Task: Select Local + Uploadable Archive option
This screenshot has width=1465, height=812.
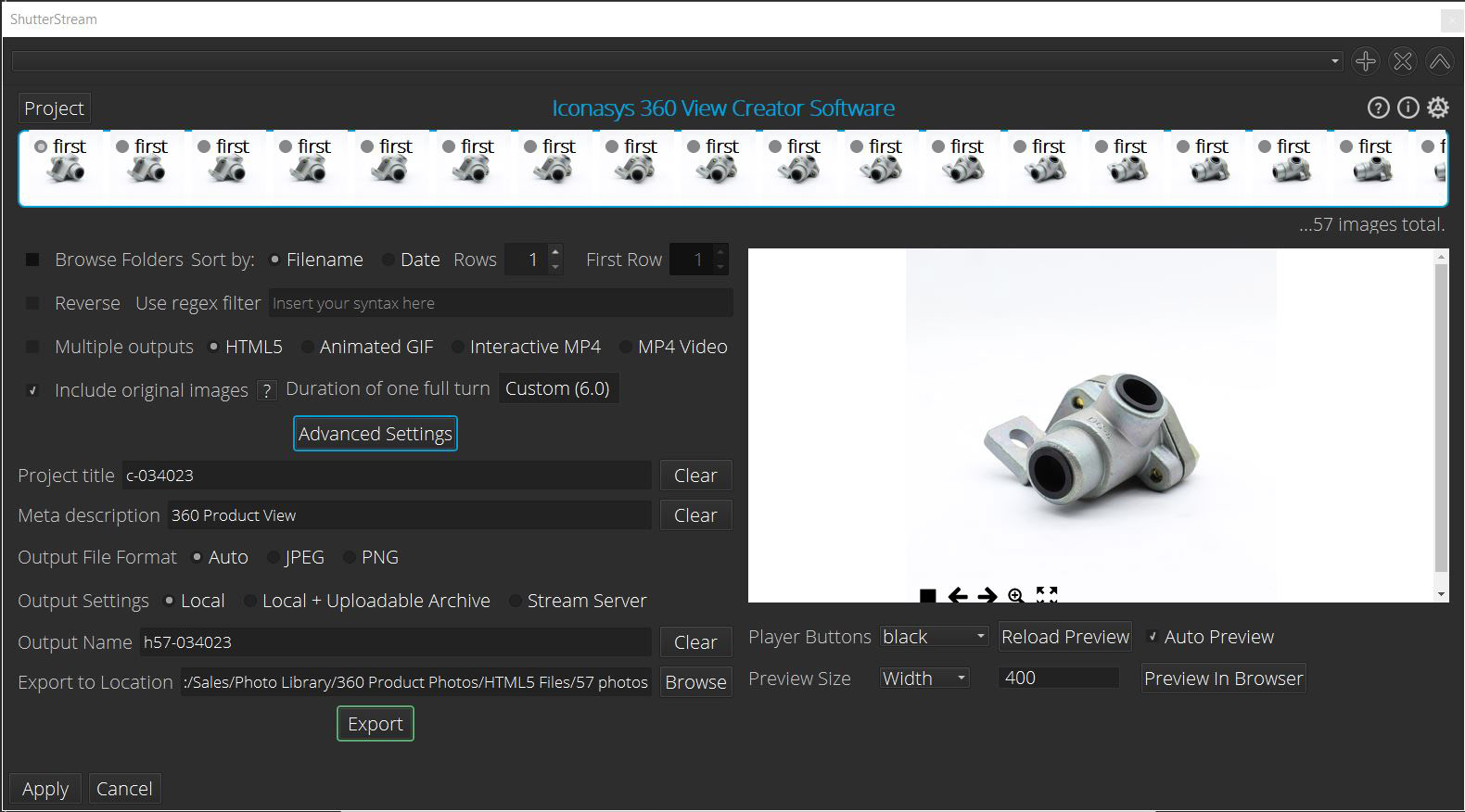Action: [x=250, y=601]
